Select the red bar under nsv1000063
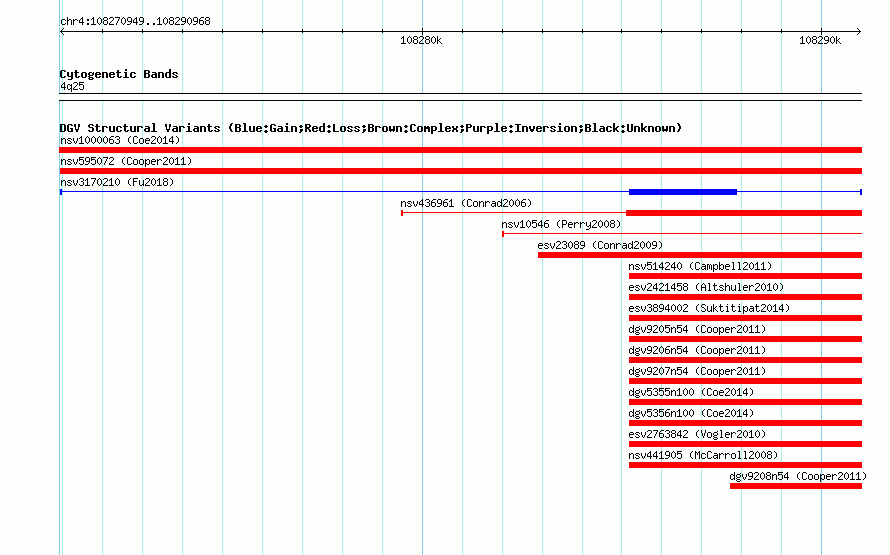 coord(460,150)
